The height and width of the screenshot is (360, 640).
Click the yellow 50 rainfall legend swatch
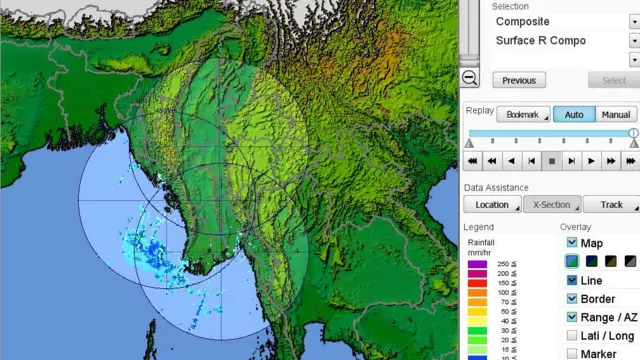477,311
